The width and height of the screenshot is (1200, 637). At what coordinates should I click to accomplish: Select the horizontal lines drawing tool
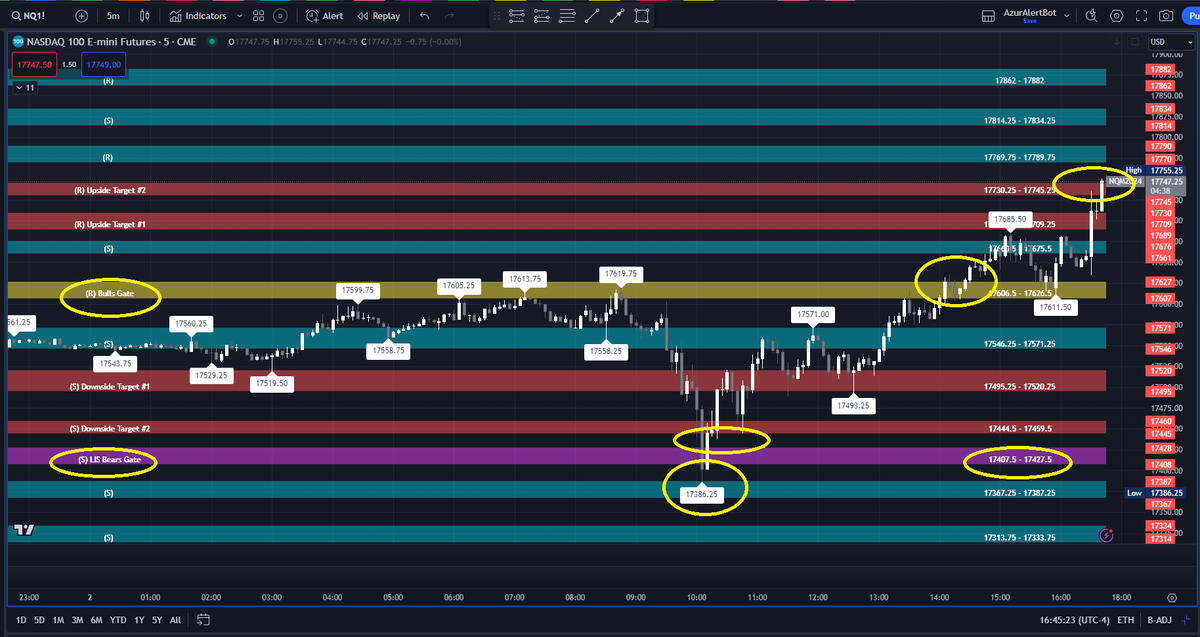567,15
